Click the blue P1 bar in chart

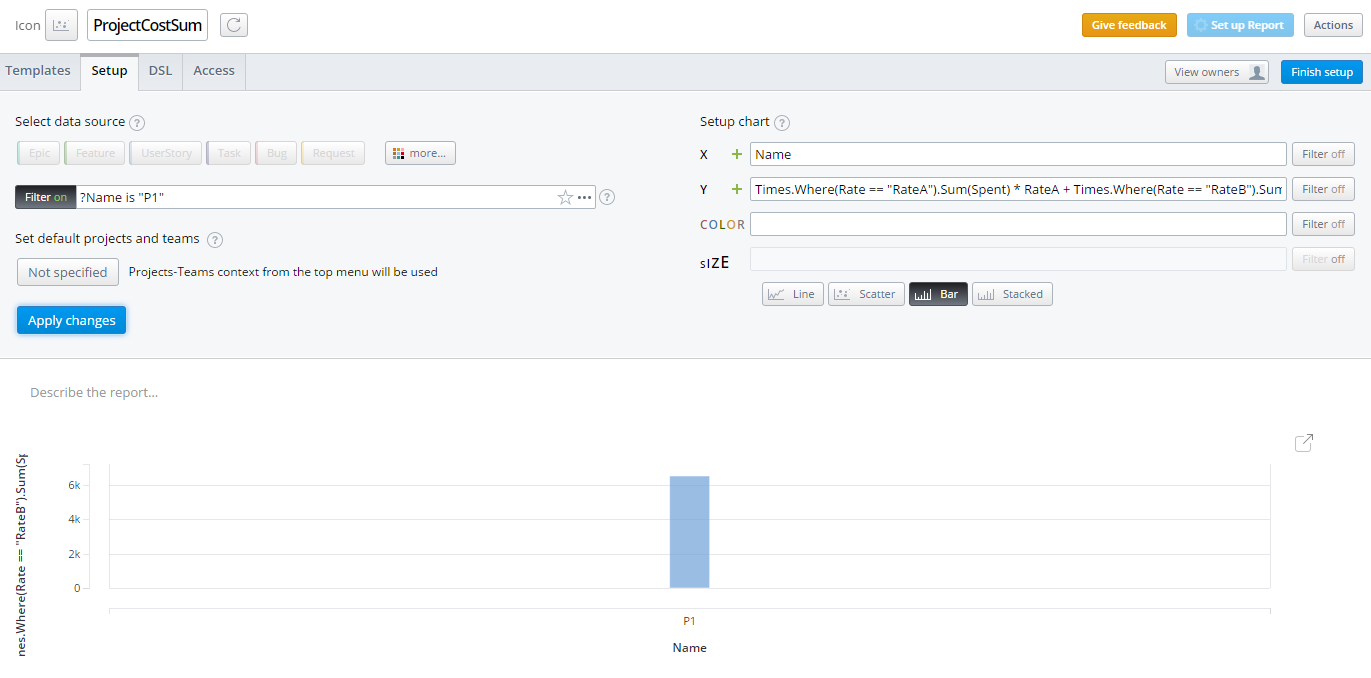coord(689,532)
